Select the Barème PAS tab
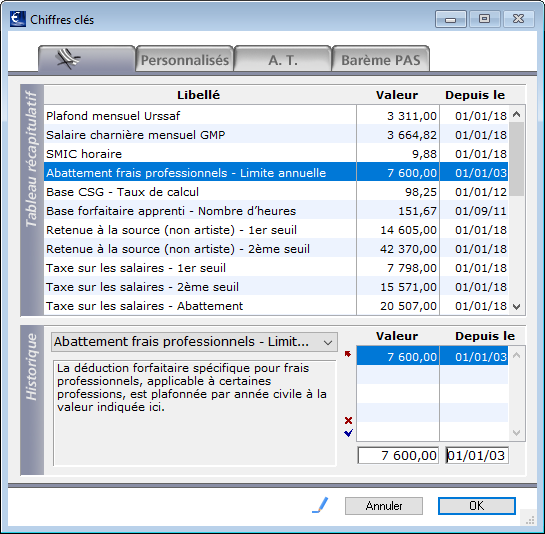Image resolution: width=545 pixels, height=534 pixels. coord(381,60)
